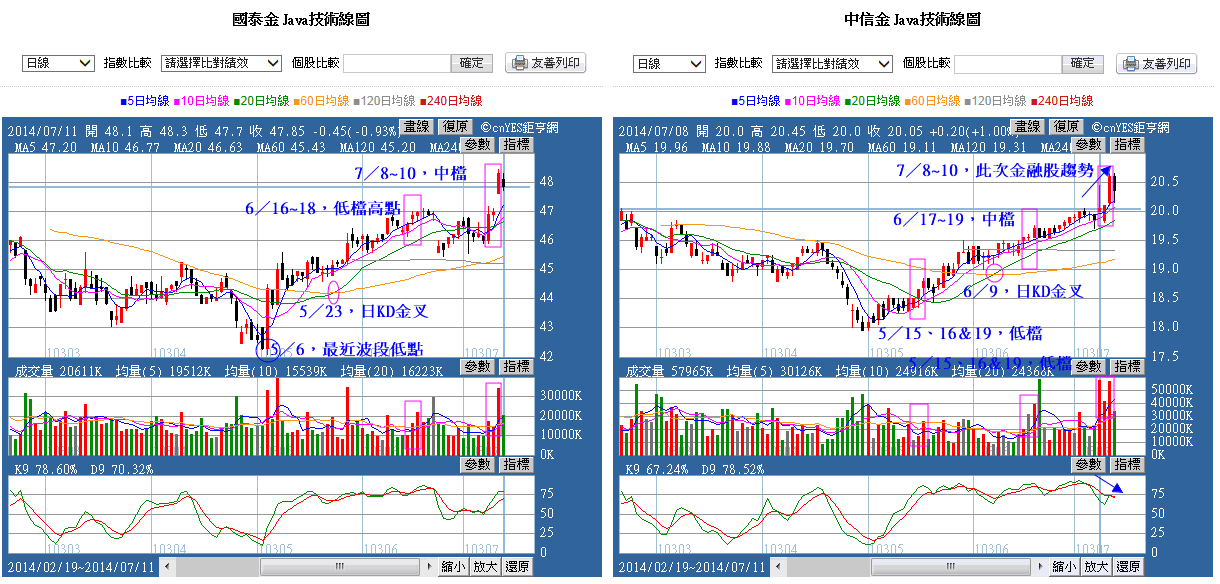This screenshot has height=584, width=1220.
Task: Toggle 5日均線 legend in 中信金 chart
Action: point(756,101)
